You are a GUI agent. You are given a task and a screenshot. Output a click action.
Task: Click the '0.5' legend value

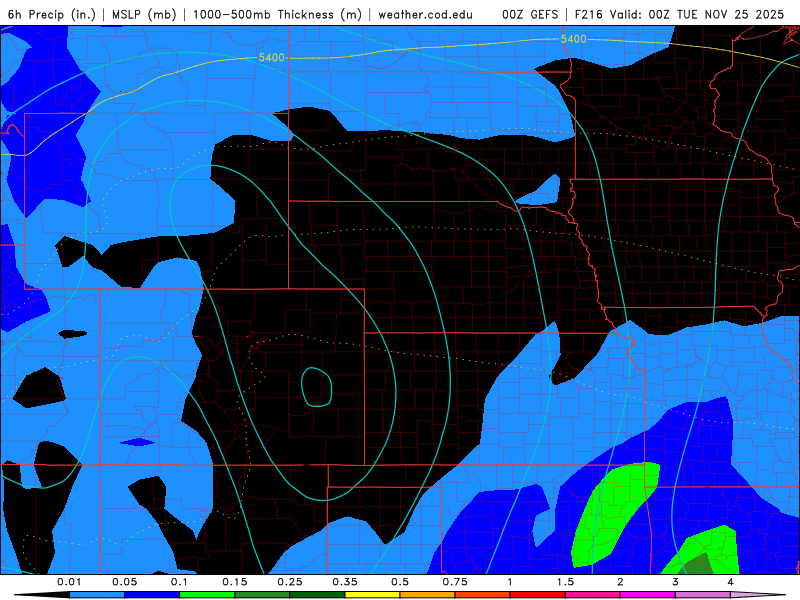coord(400,582)
